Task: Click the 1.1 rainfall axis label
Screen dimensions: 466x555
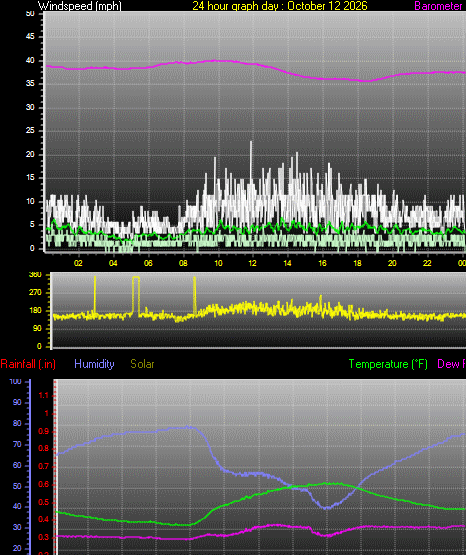Action: tap(43, 396)
